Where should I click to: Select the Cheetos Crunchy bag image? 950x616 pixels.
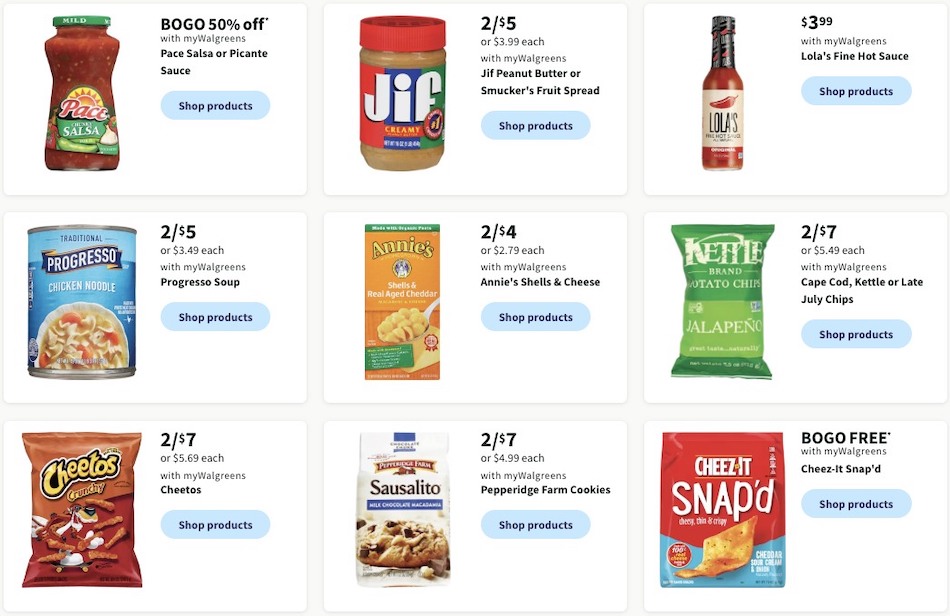[80, 510]
